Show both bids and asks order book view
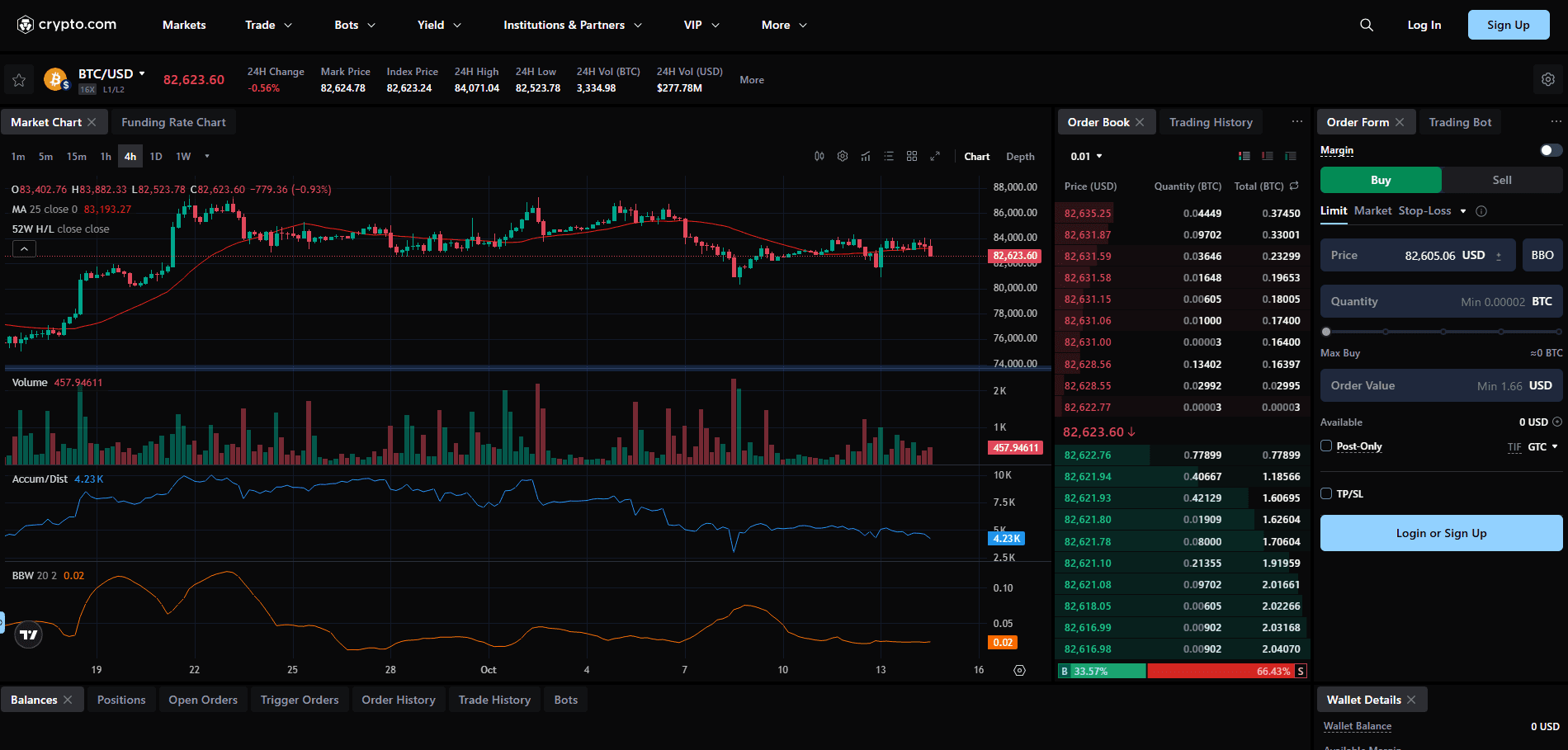 click(1244, 156)
